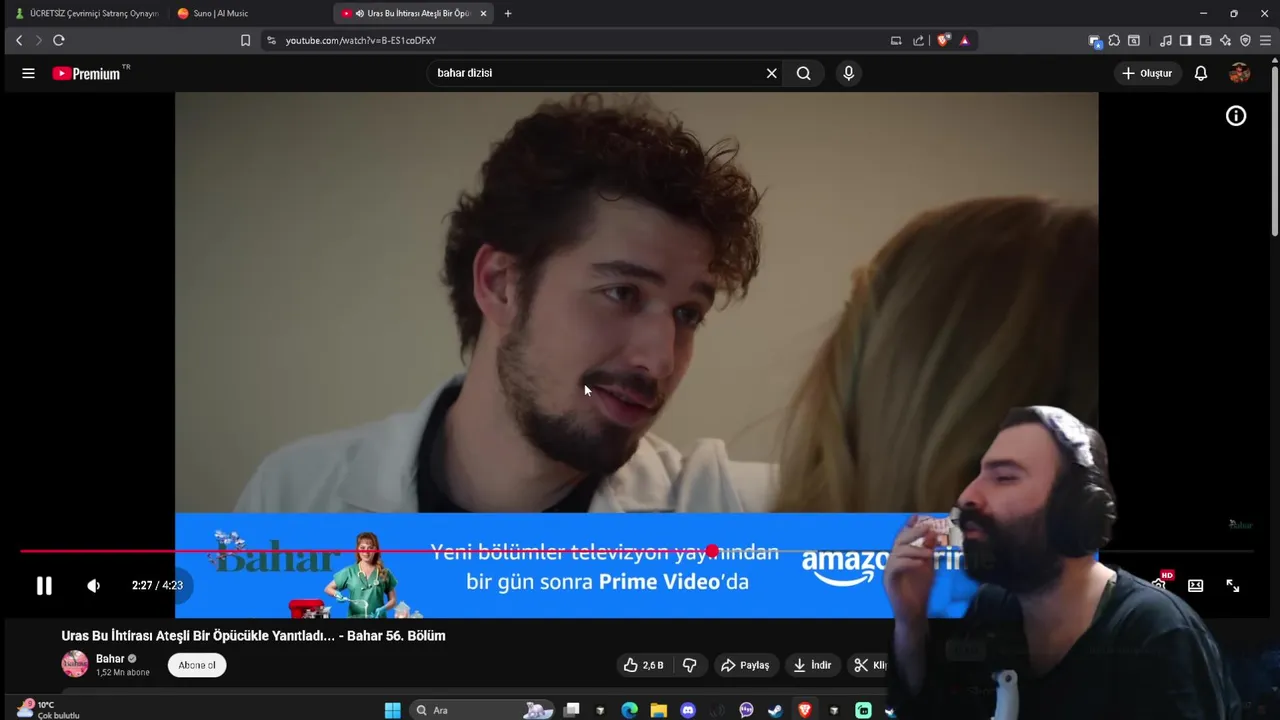Open Leo AI sparkle icon

(1225, 40)
